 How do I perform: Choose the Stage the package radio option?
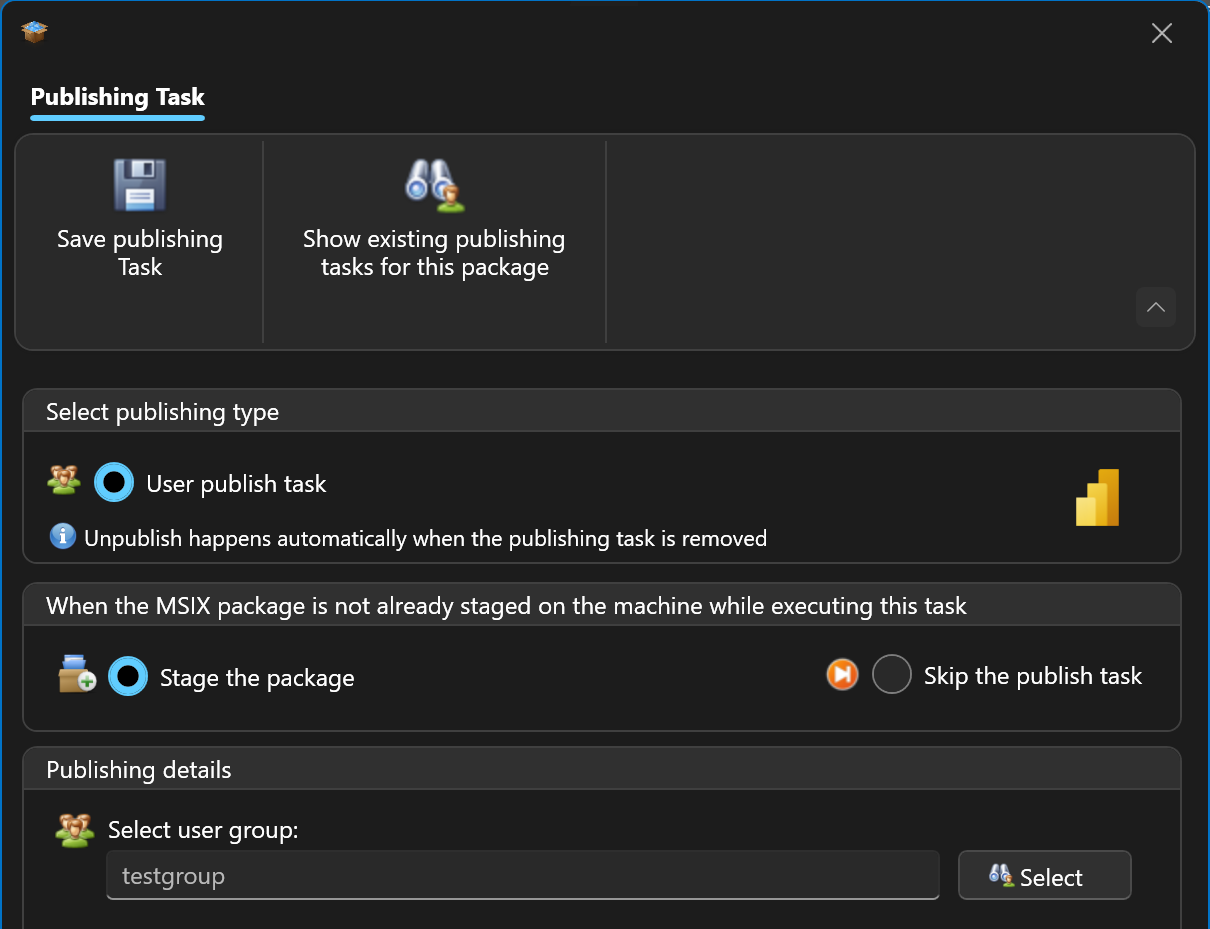click(128, 677)
